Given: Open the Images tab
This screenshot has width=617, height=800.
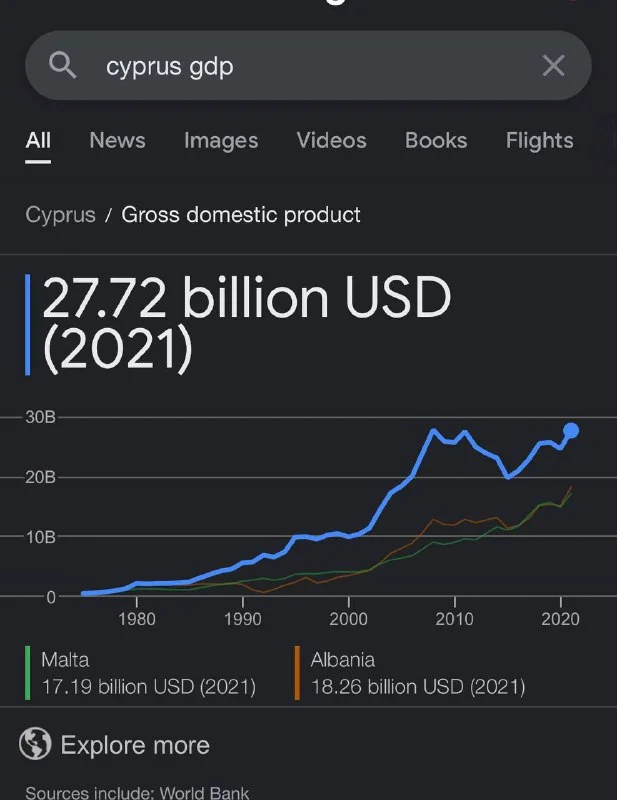Looking at the screenshot, I should 221,141.
